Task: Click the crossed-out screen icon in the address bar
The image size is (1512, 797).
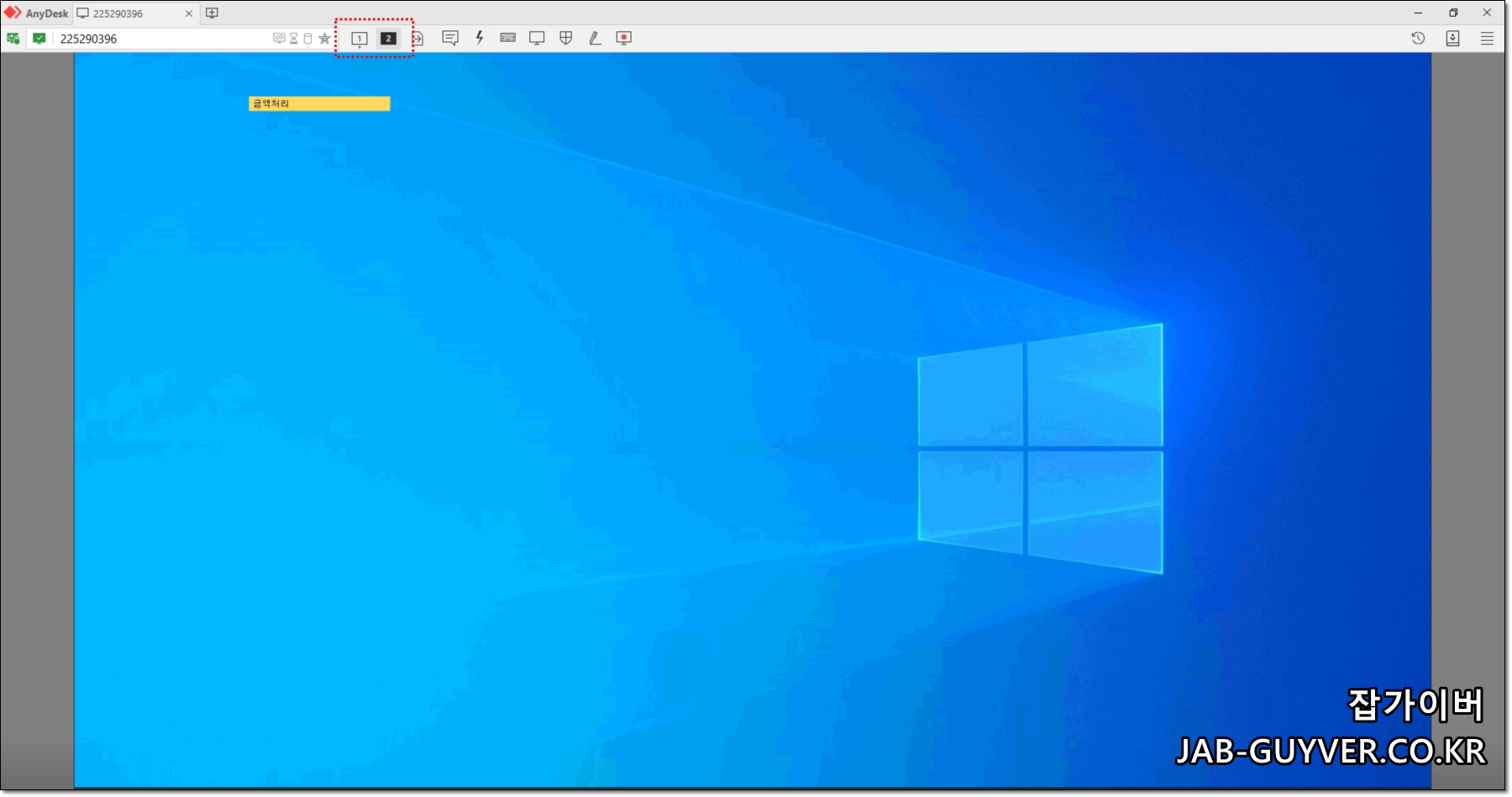Action: pyautogui.click(x=279, y=39)
